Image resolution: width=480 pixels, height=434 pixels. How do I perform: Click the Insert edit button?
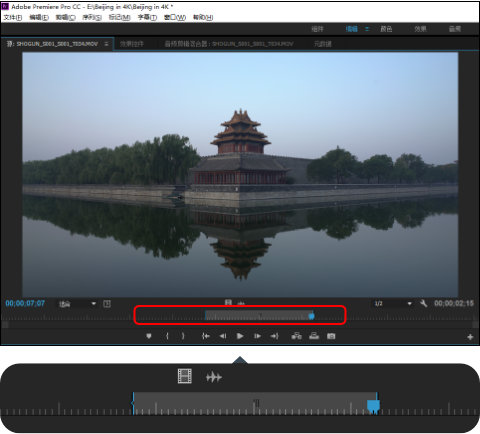[x=296, y=336]
